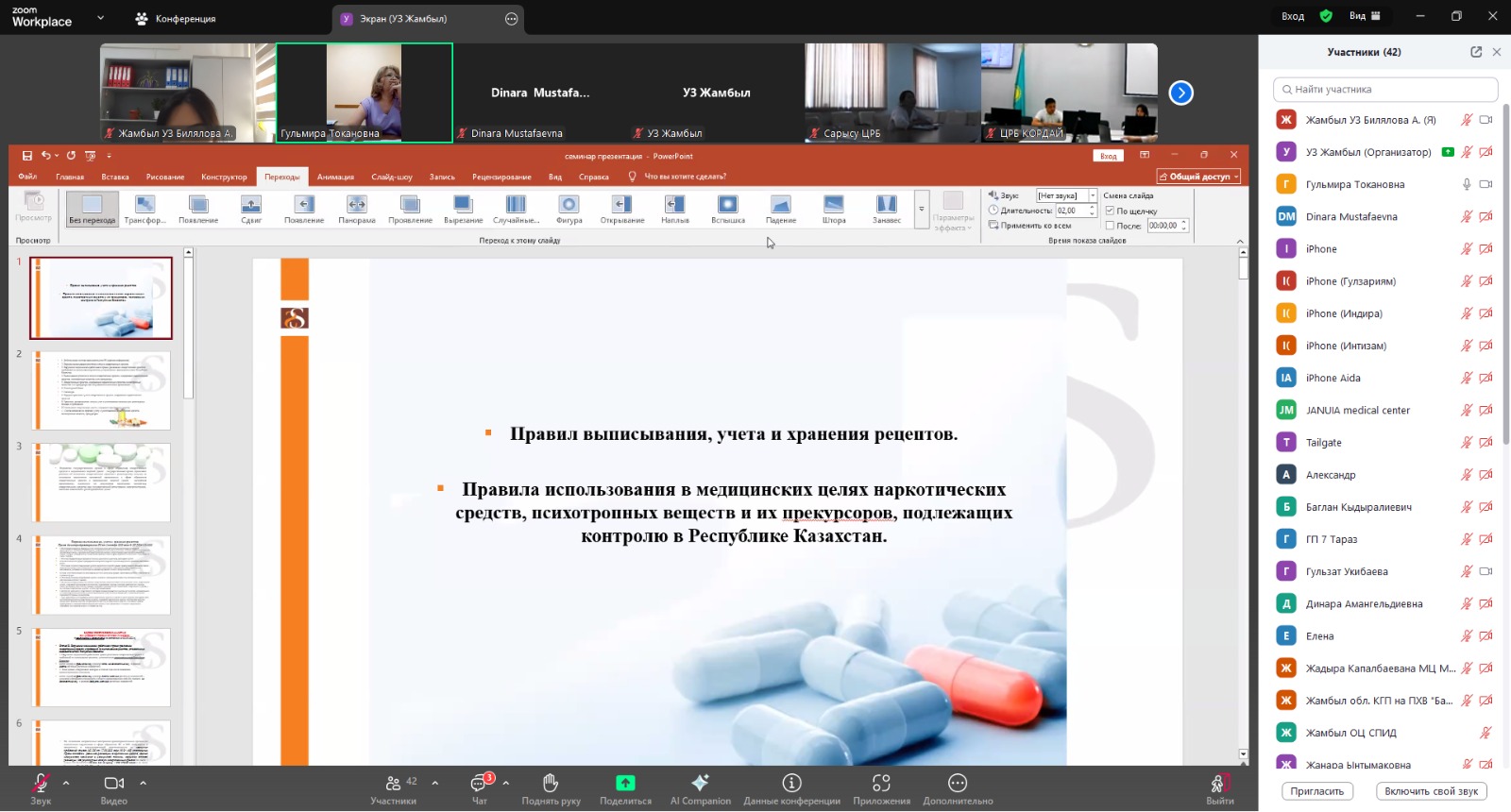
Task: Click Включить свой звук button
Action: click(x=1432, y=791)
